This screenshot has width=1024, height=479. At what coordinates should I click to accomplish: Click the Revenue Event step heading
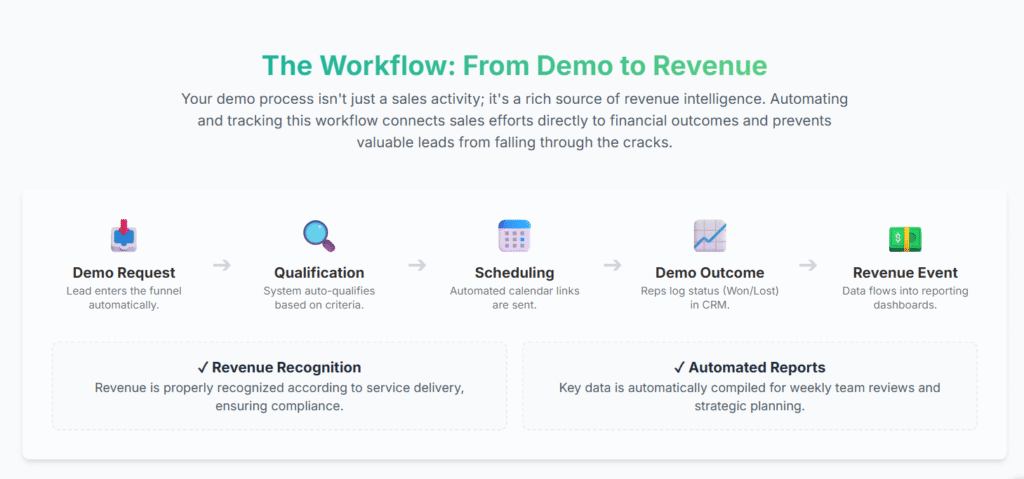(x=905, y=273)
